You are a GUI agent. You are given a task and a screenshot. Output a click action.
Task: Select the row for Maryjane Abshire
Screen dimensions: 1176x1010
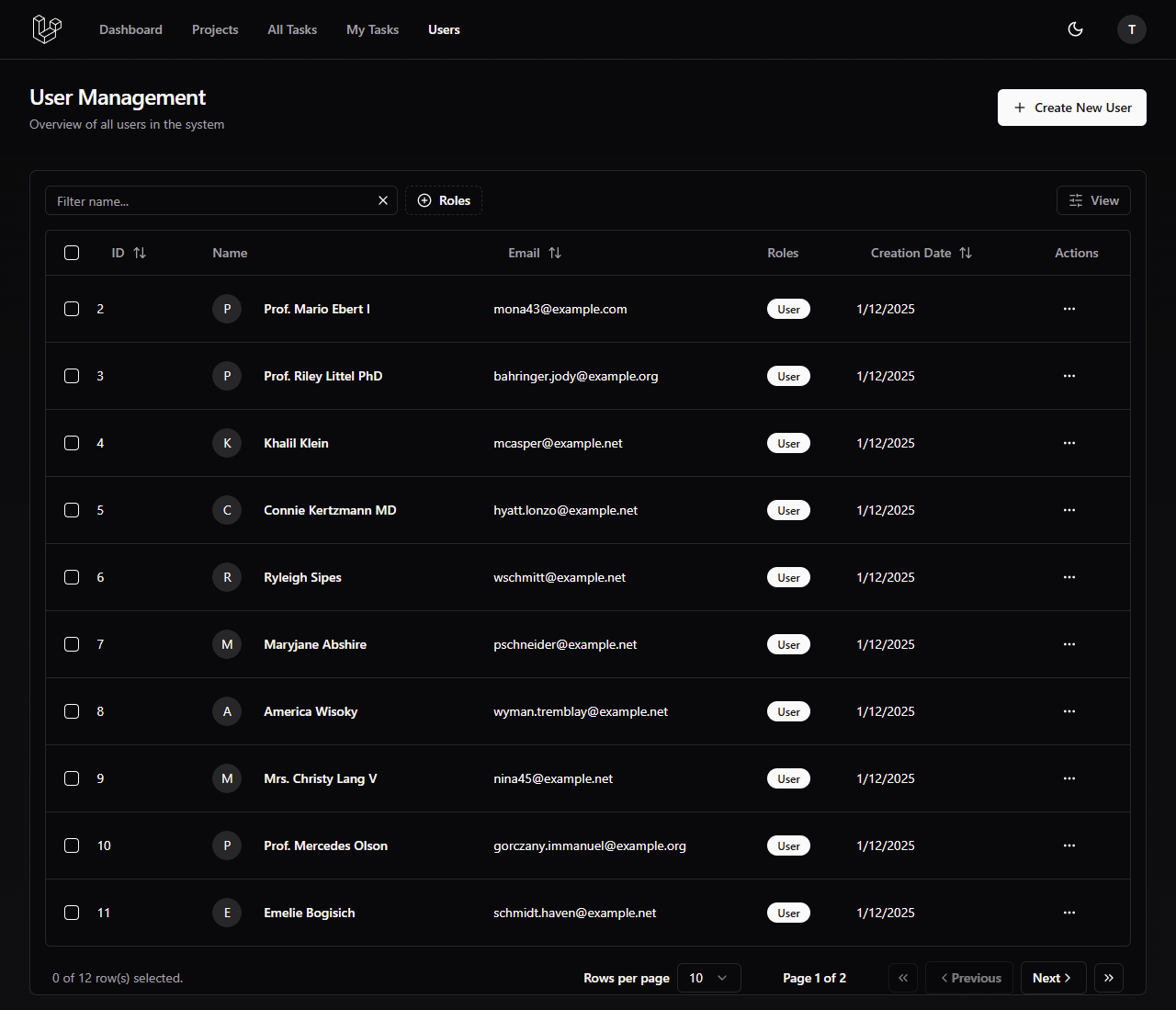coord(72,644)
